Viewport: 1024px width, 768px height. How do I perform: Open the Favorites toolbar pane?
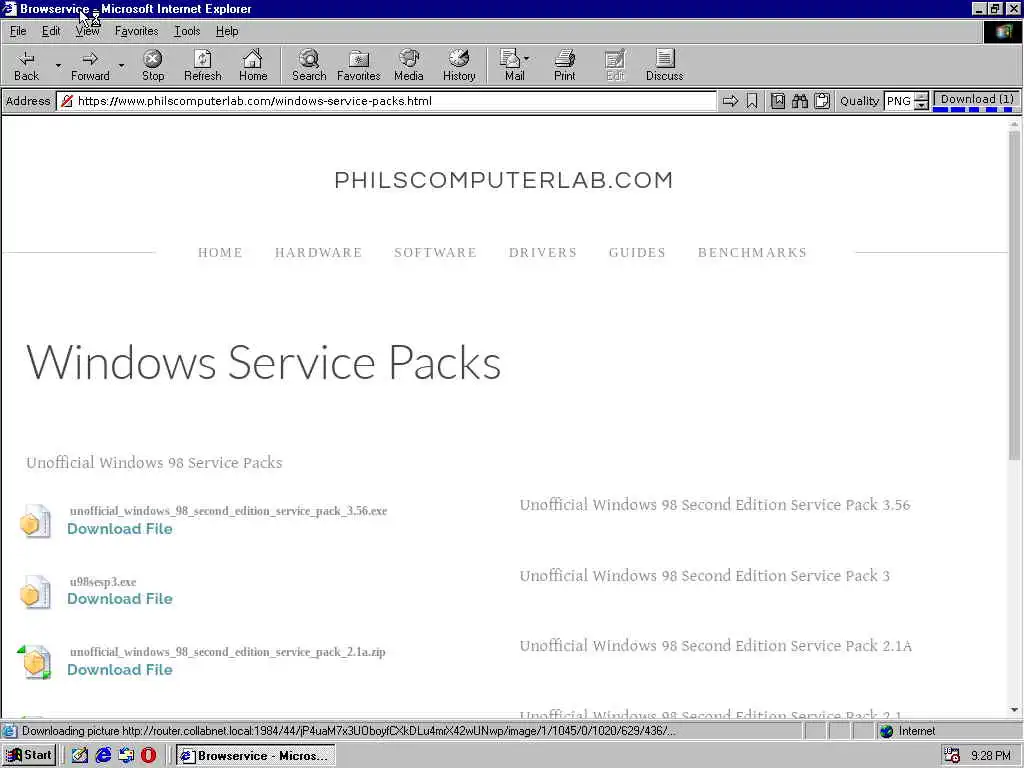[x=359, y=65]
